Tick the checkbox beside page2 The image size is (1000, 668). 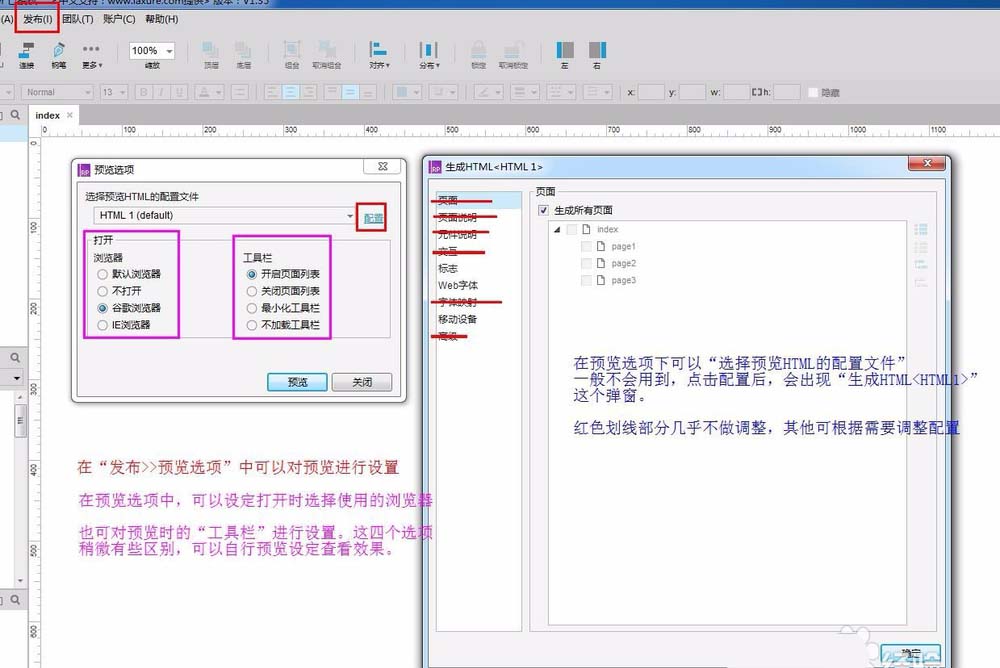(587, 263)
